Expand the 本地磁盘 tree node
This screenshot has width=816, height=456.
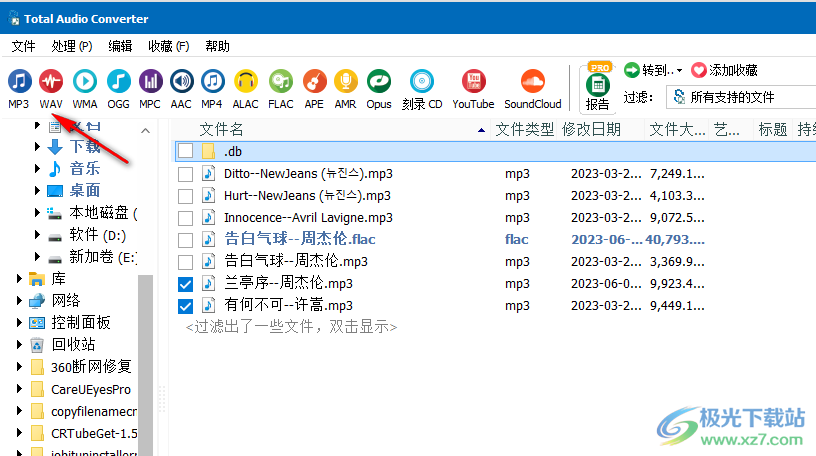[x=37, y=212]
